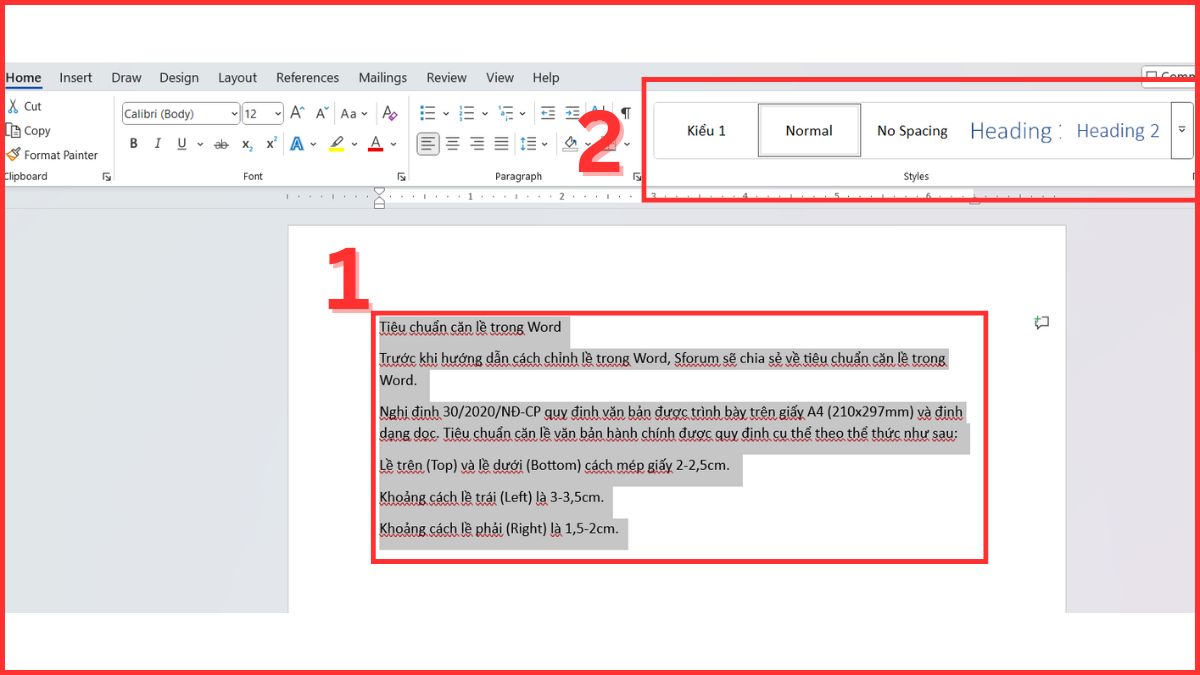Expand the Text Effects dropdown arrow

(313, 144)
